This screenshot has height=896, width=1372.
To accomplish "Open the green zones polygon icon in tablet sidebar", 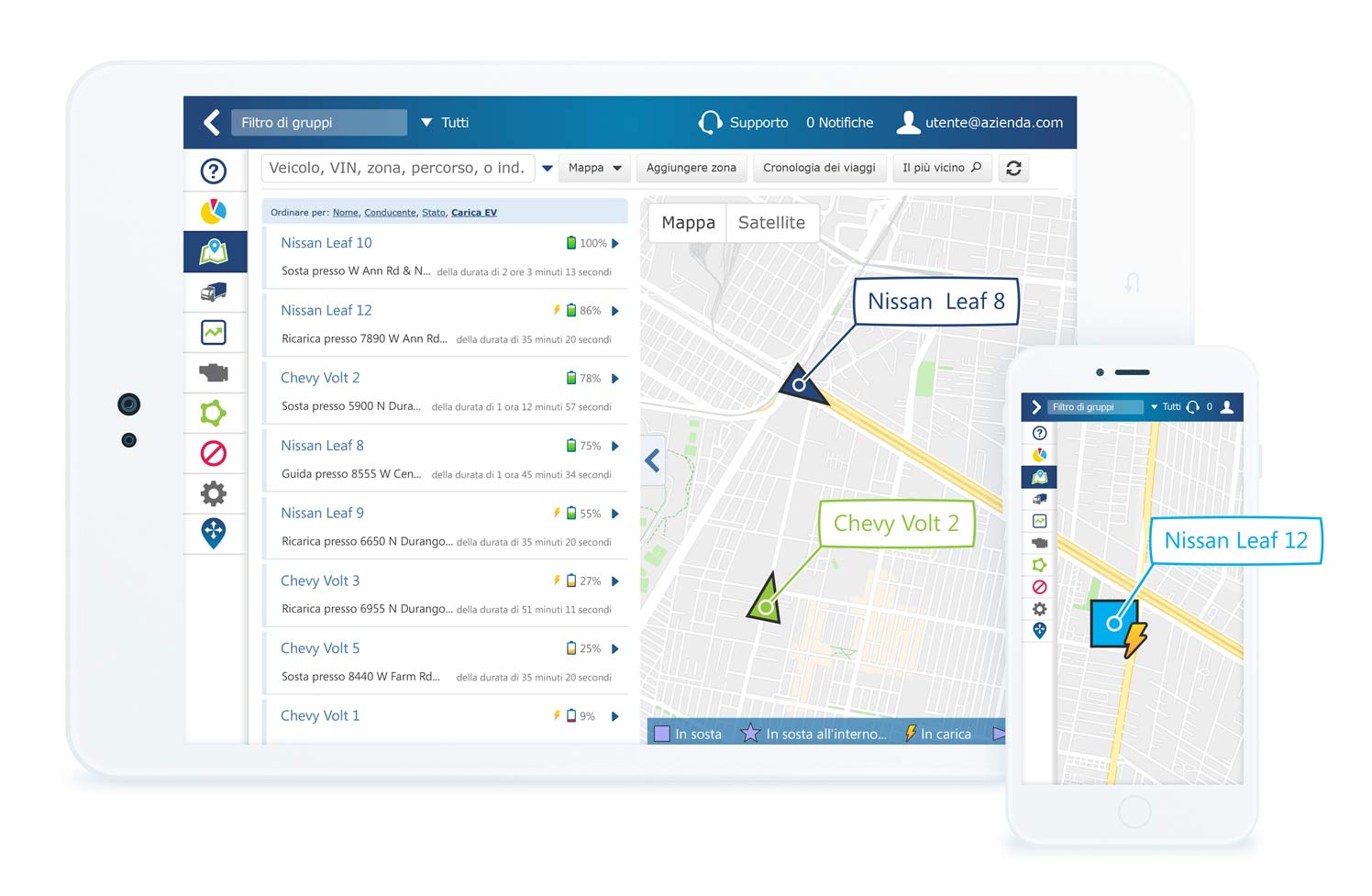I will [x=214, y=413].
